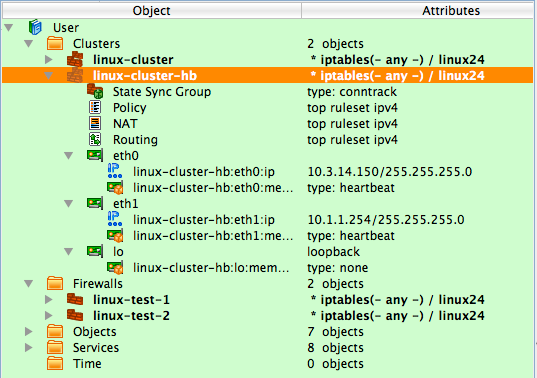Expand the linux-test-2 firewall
Viewport: 537px width, 378px height.
coord(49,315)
